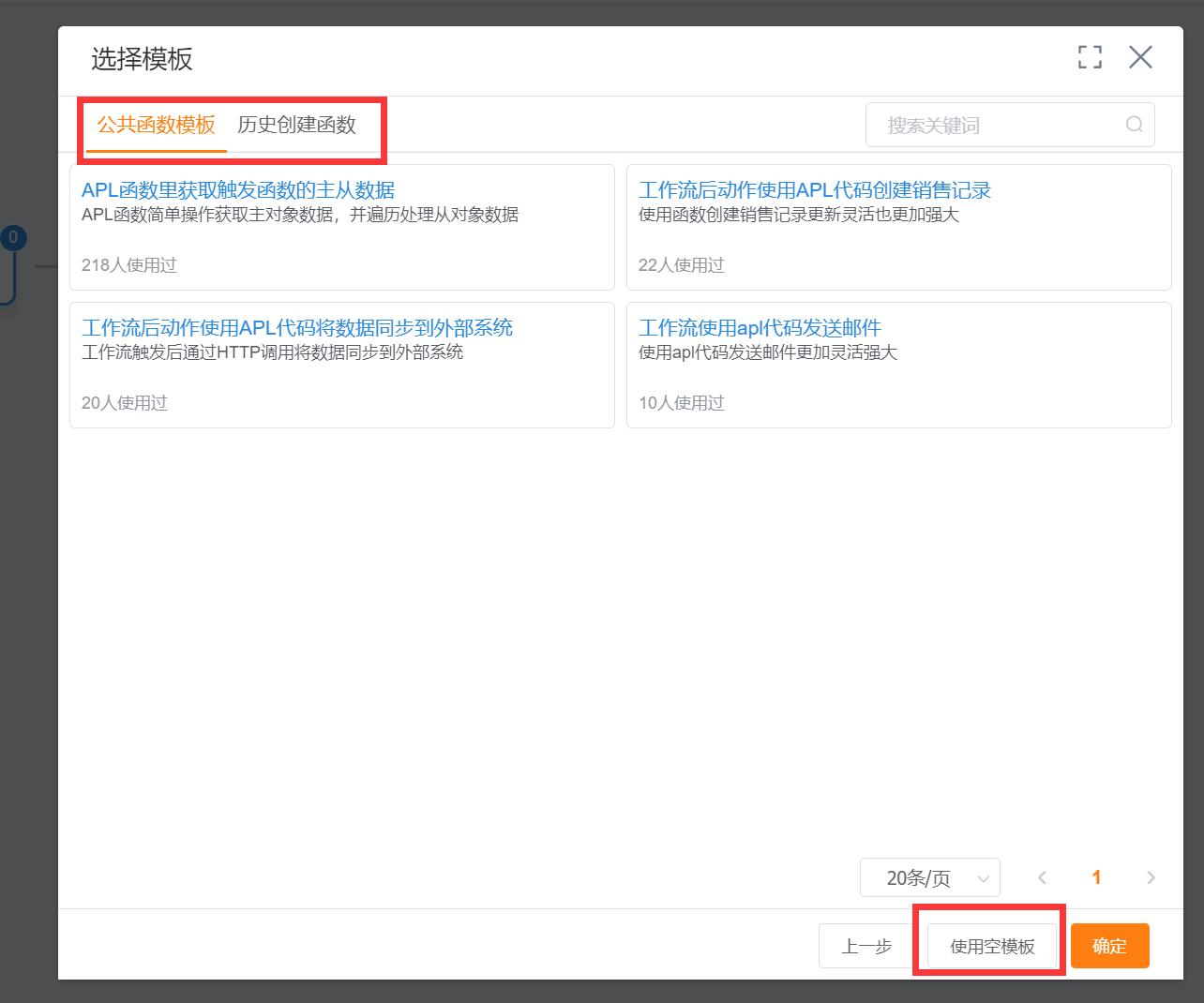Expand the template dialog to fullscreen
1204x1003 pixels.
[1090, 57]
